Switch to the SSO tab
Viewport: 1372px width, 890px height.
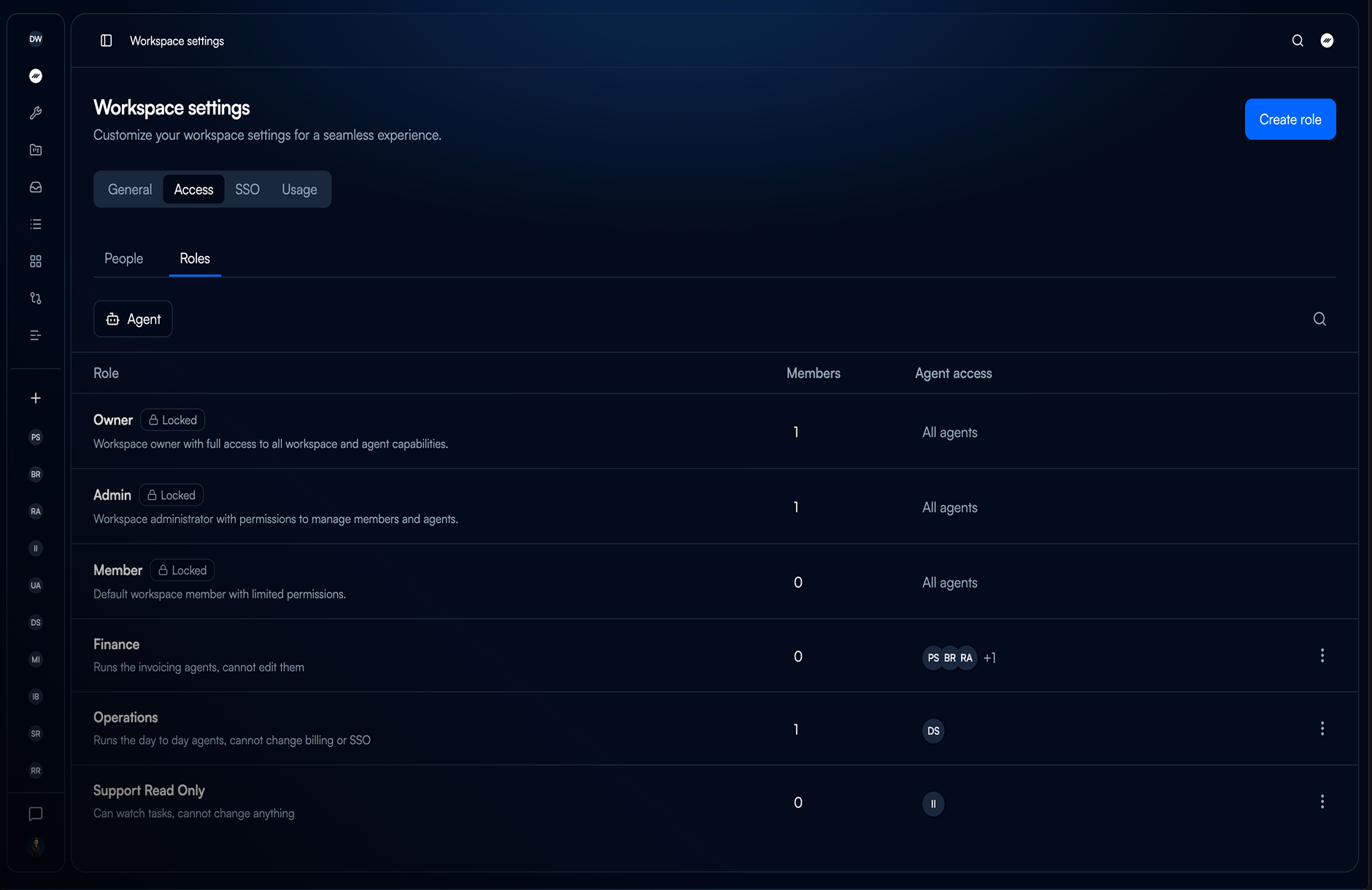(x=247, y=190)
